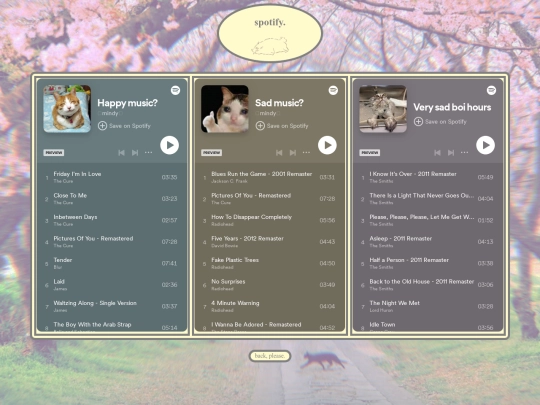The image size is (540, 405).
Task: Click the PREVIEW badge in Very sad boi hours
Action: click(x=370, y=153)
